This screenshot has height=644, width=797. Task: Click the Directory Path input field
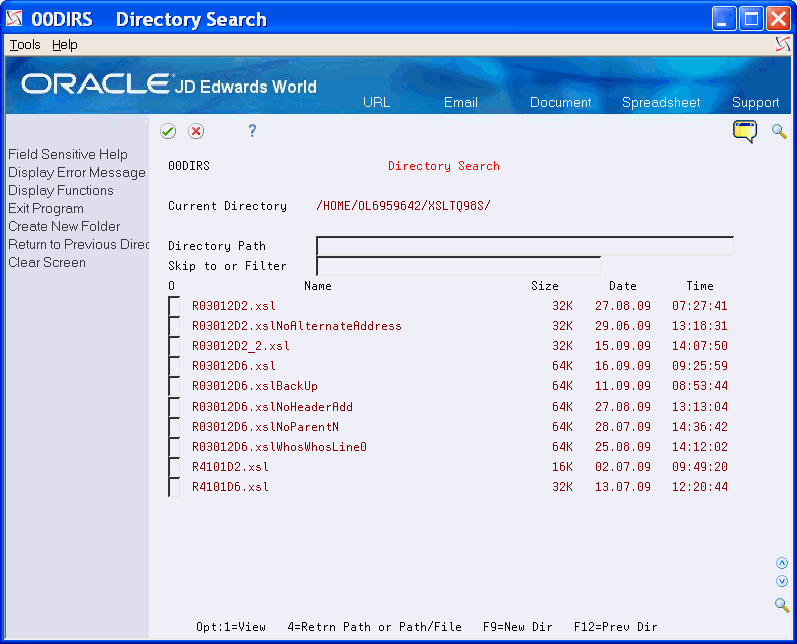pos(525,246)
